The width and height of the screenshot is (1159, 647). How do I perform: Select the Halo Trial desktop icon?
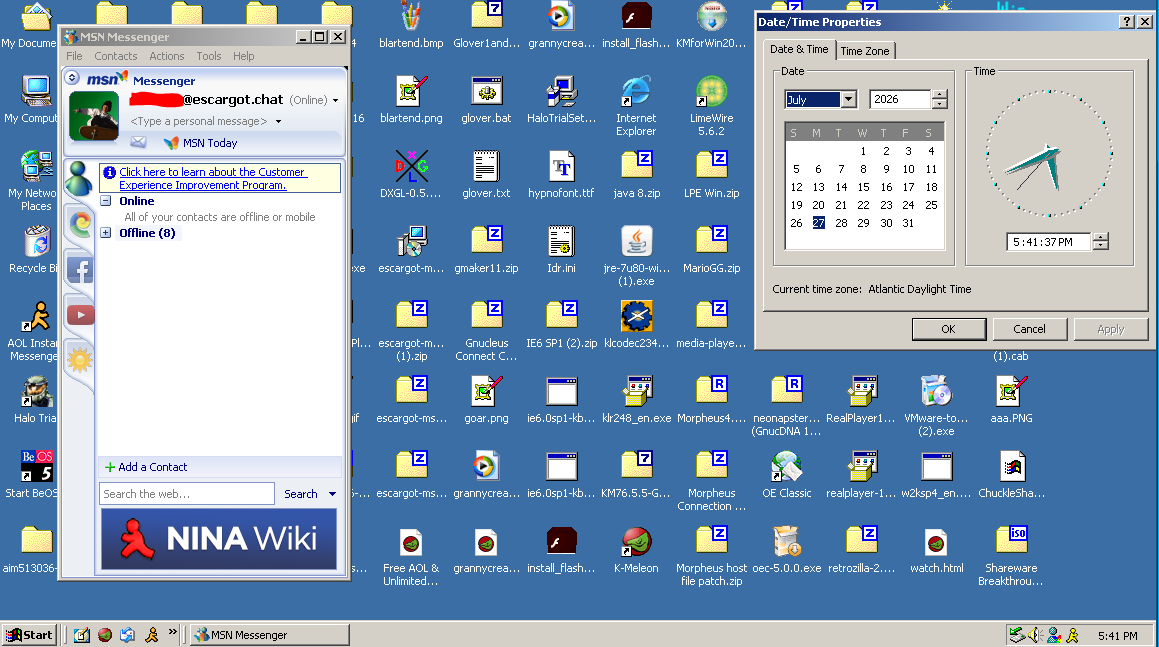tap(35, 400)
